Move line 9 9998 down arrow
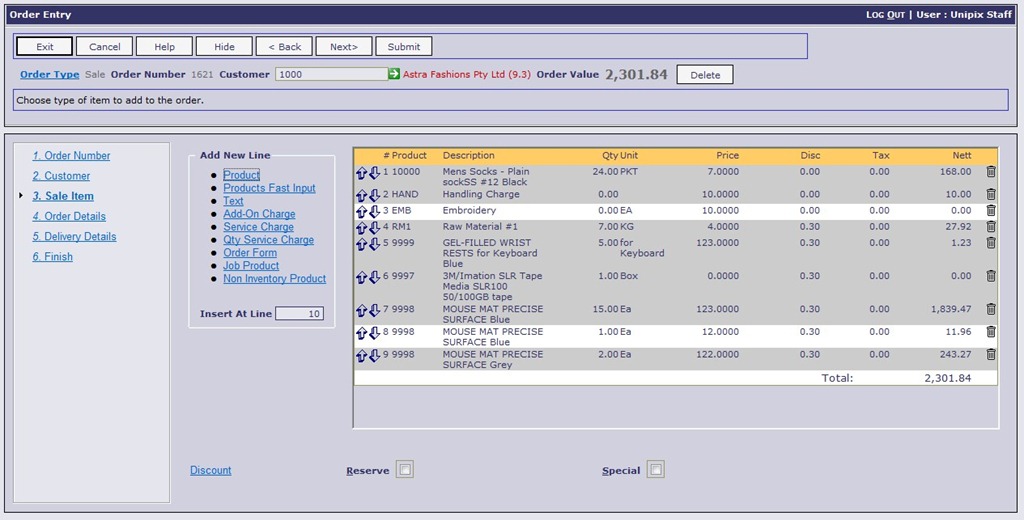The image size is (1024, 520). click(x=374, y=356)
